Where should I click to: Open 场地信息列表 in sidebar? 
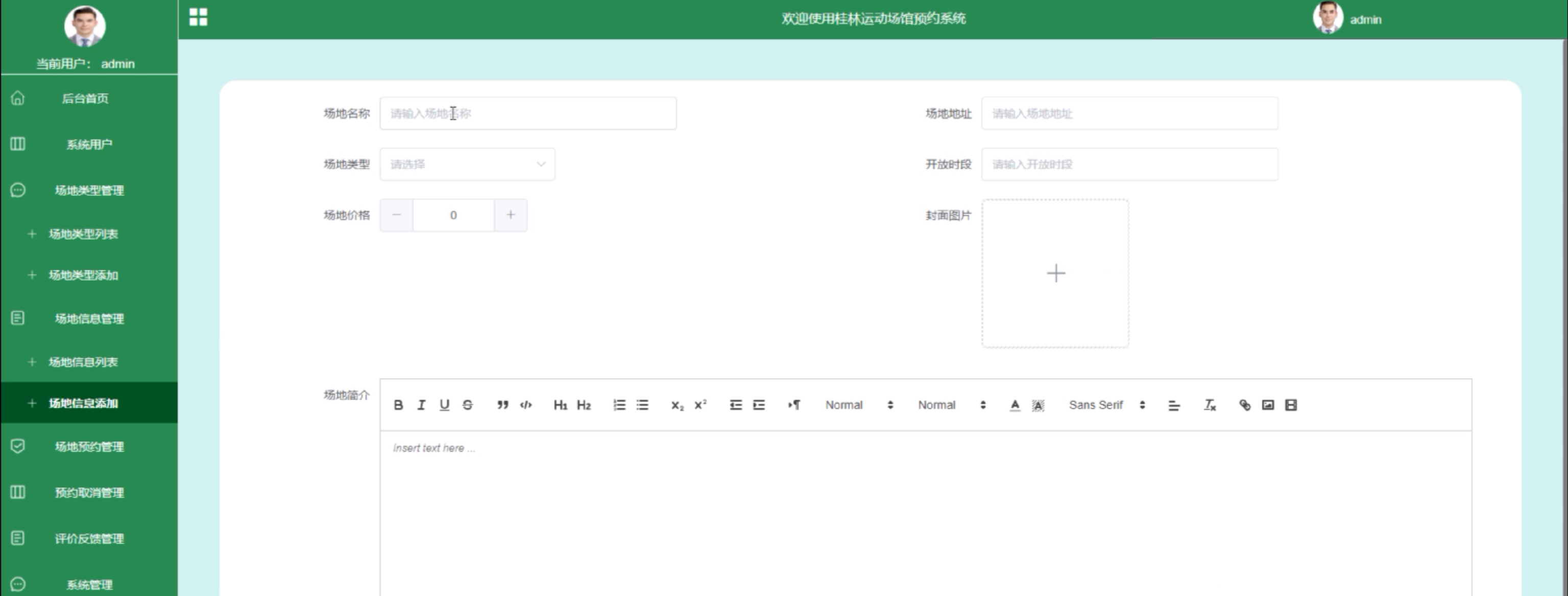(x=83, y=362)
